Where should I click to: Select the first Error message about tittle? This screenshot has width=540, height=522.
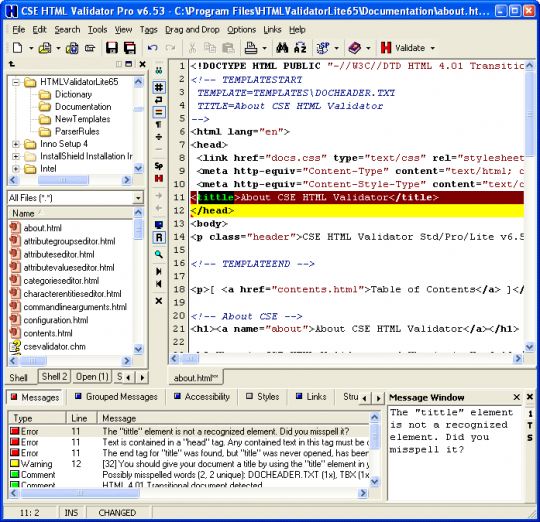189,431
